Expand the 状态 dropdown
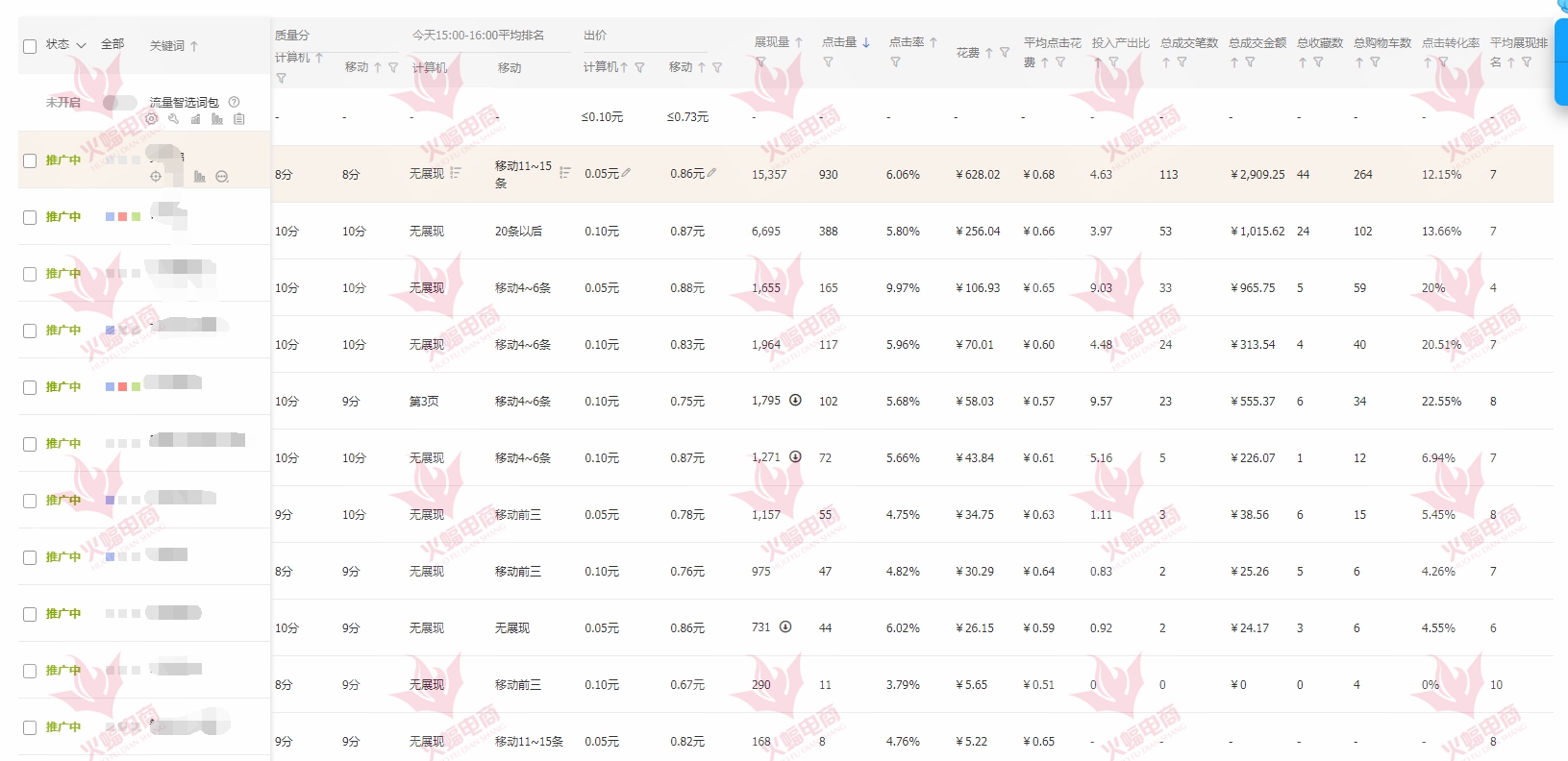 tap(81, 45)
